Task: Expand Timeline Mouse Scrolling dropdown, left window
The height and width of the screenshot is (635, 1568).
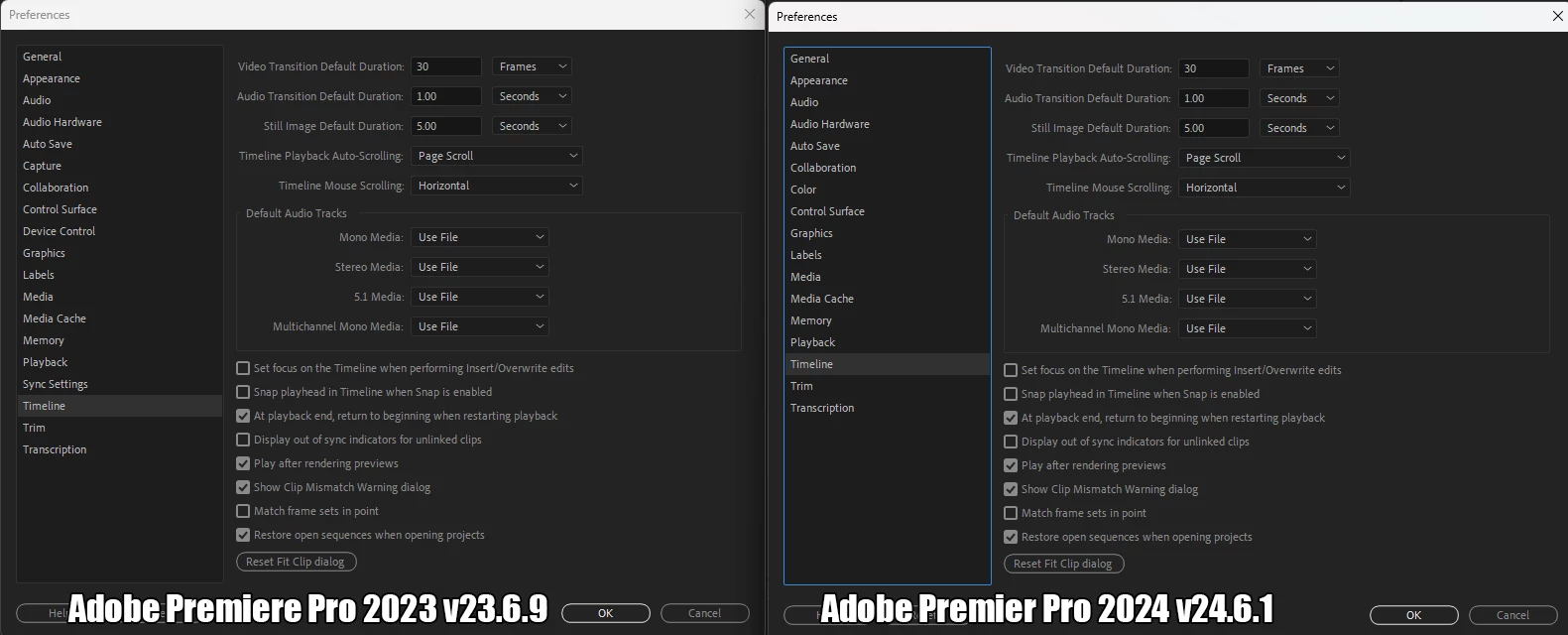Action: click(496, 186)
